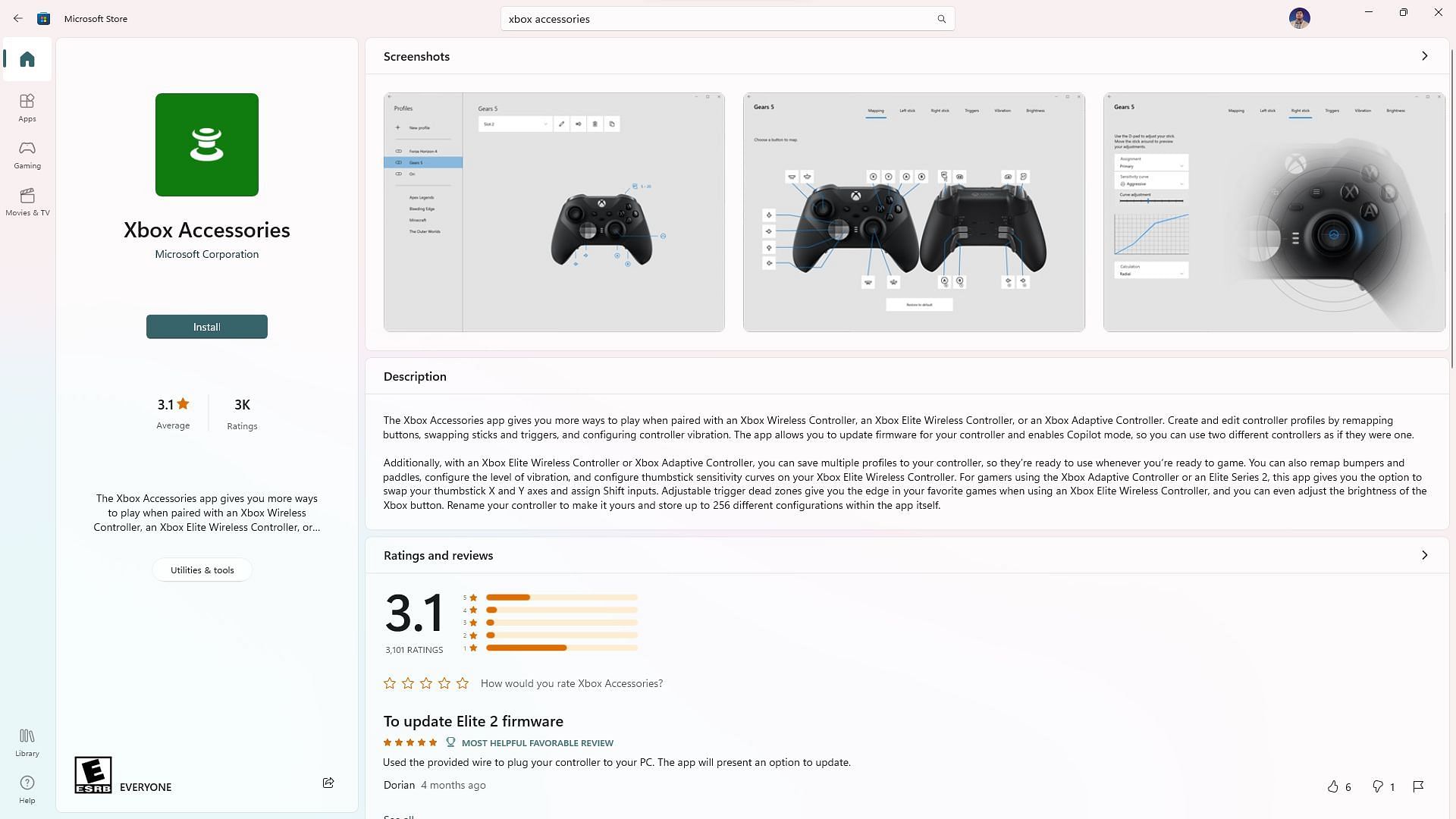Expand the Ratings and reviews chevron
The width and height of the screenshot is (1456, 819).
(x=1424, y=555)
